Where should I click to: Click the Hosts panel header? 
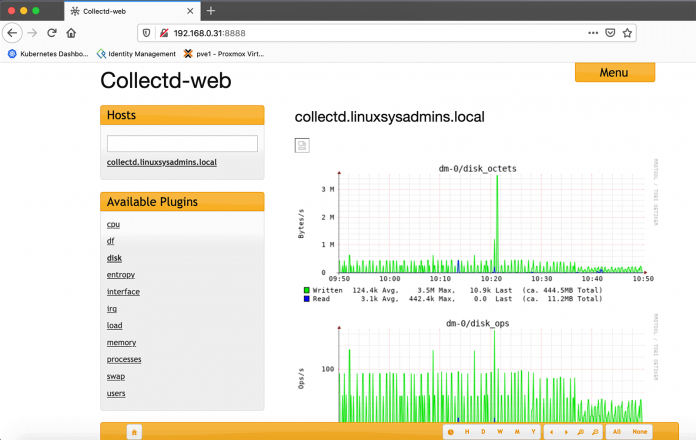coord(182,115)
